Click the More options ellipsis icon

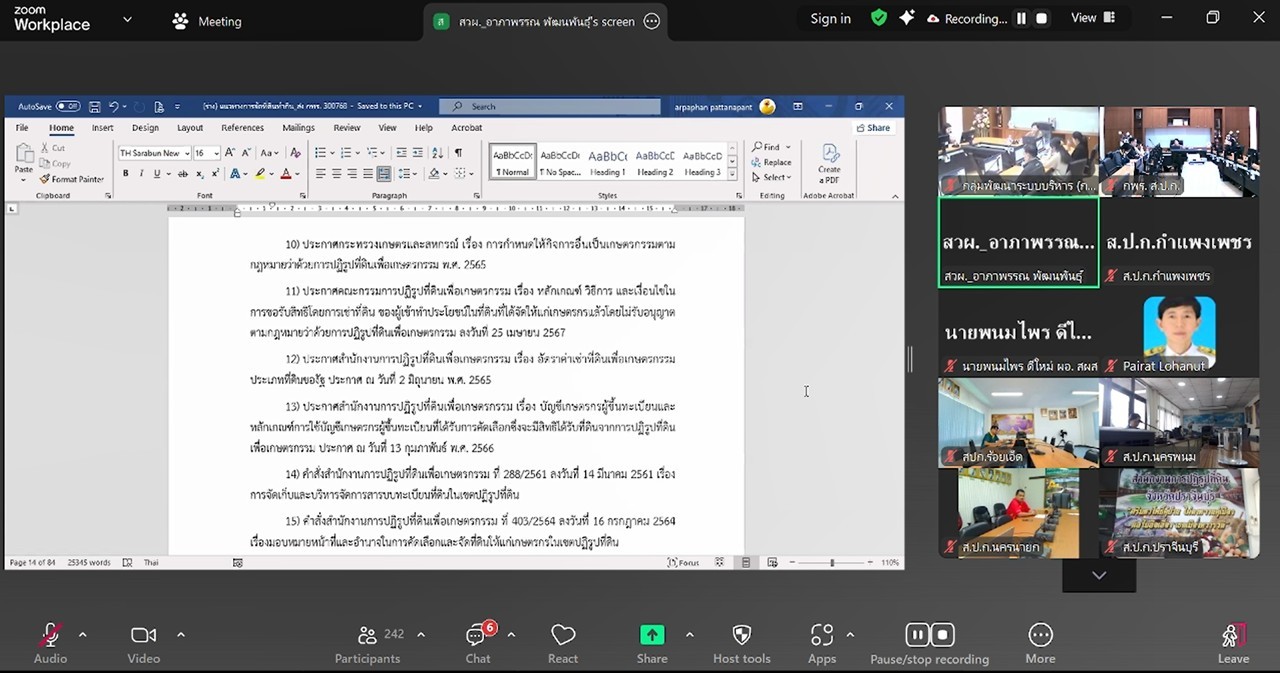pyautogui.click(x=1040, y=635)
